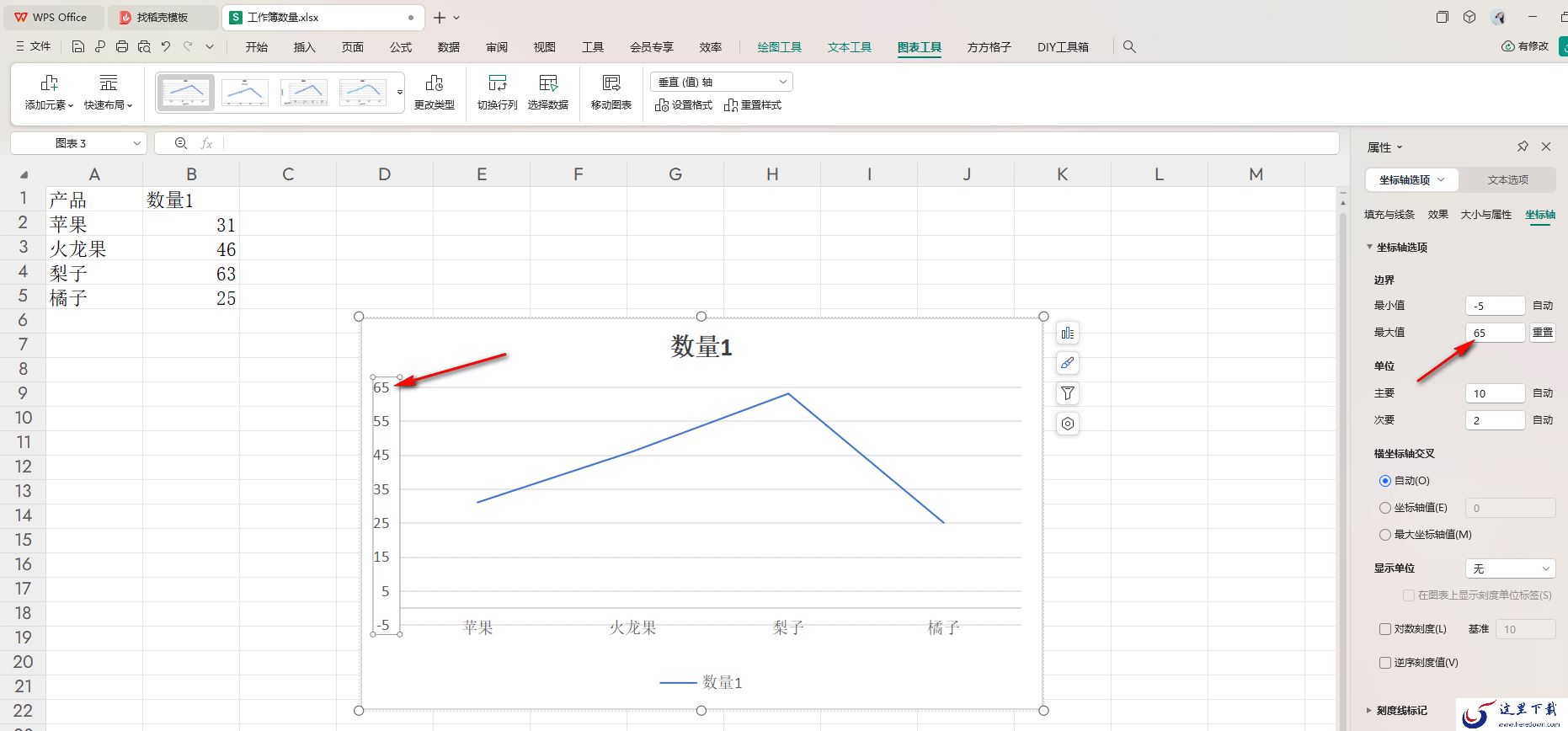The width and height of the screenshot is (1568, 731).
Task: Open chart settings hexagon button
Action: point(1068,424)
